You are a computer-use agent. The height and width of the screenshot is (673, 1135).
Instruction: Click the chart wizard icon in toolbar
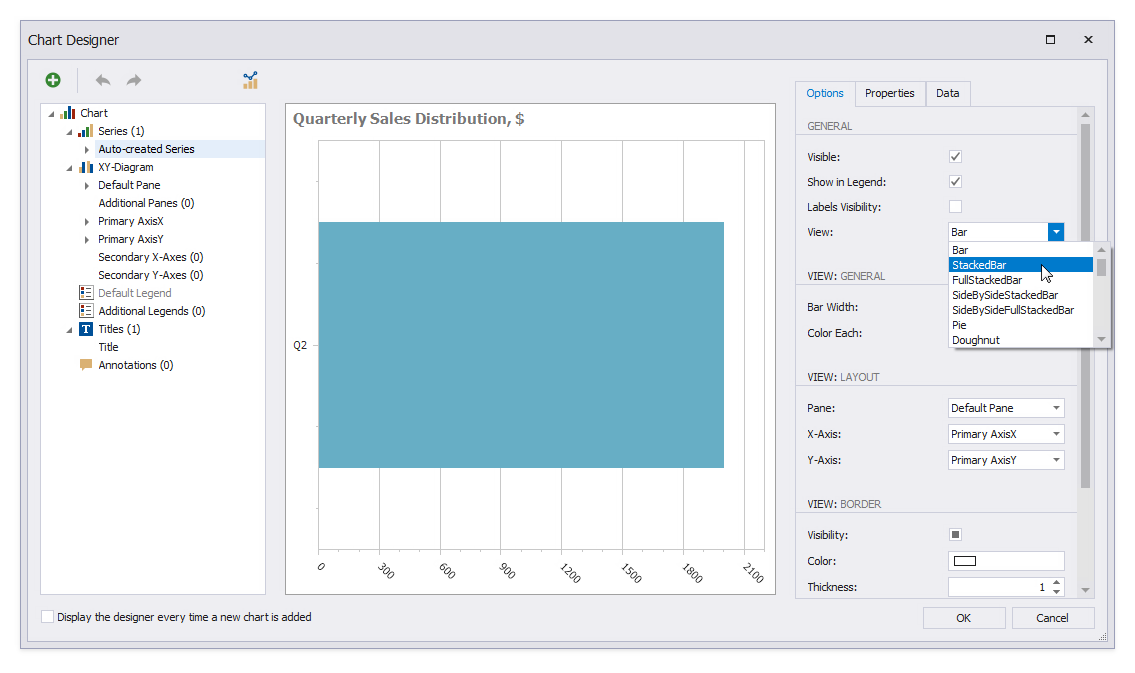[250, 80]
